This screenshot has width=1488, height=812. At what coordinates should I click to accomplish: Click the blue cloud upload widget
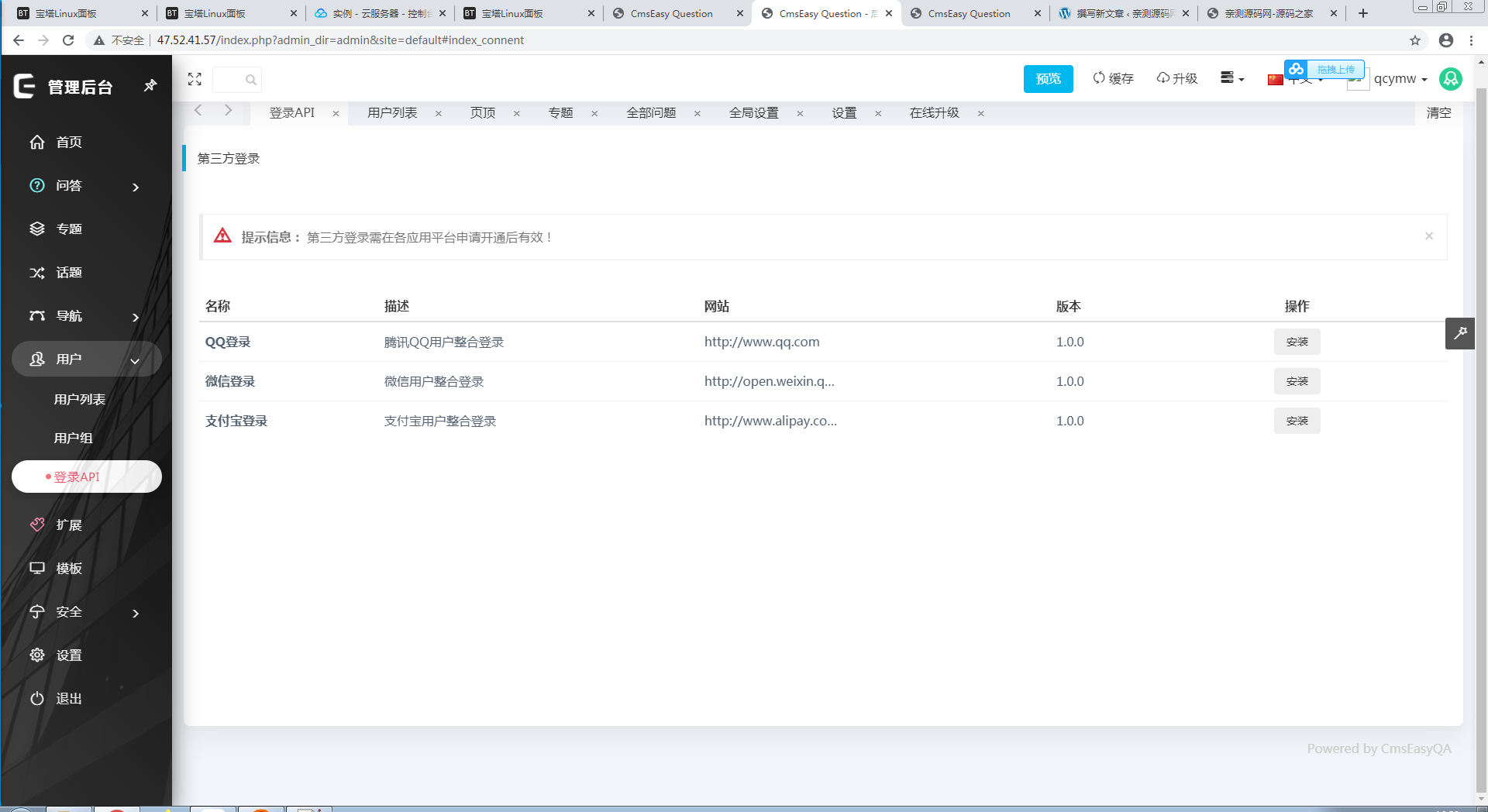click(x=1324, y=70)
